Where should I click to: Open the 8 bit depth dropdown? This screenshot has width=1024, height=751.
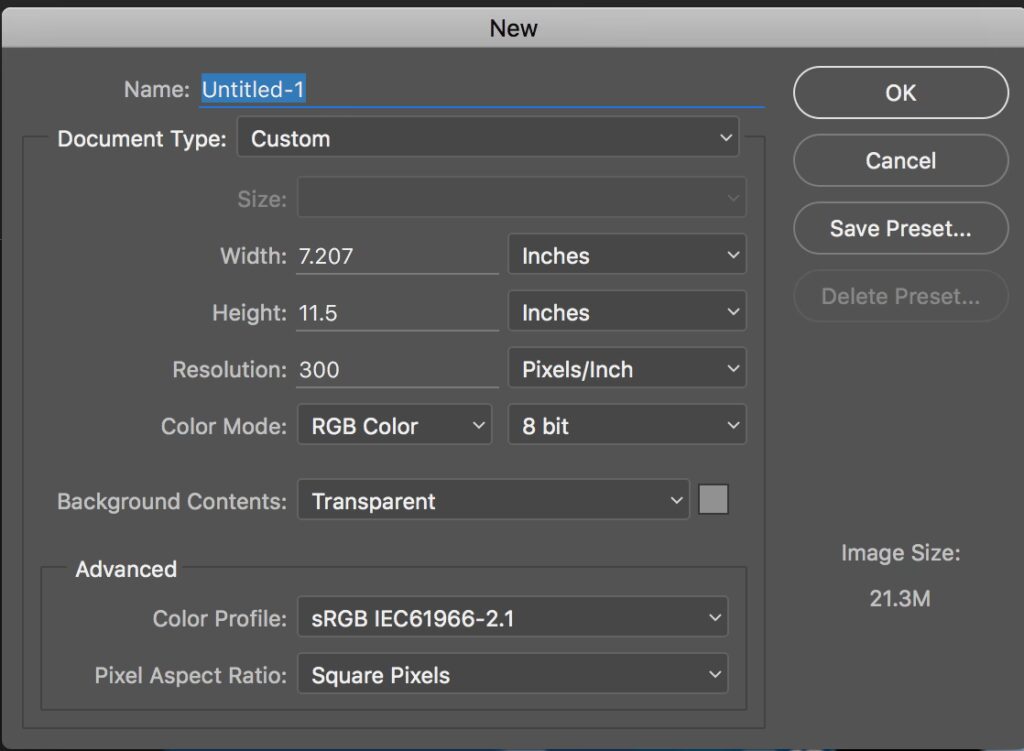pyautogui.click(x=627, y=427)
